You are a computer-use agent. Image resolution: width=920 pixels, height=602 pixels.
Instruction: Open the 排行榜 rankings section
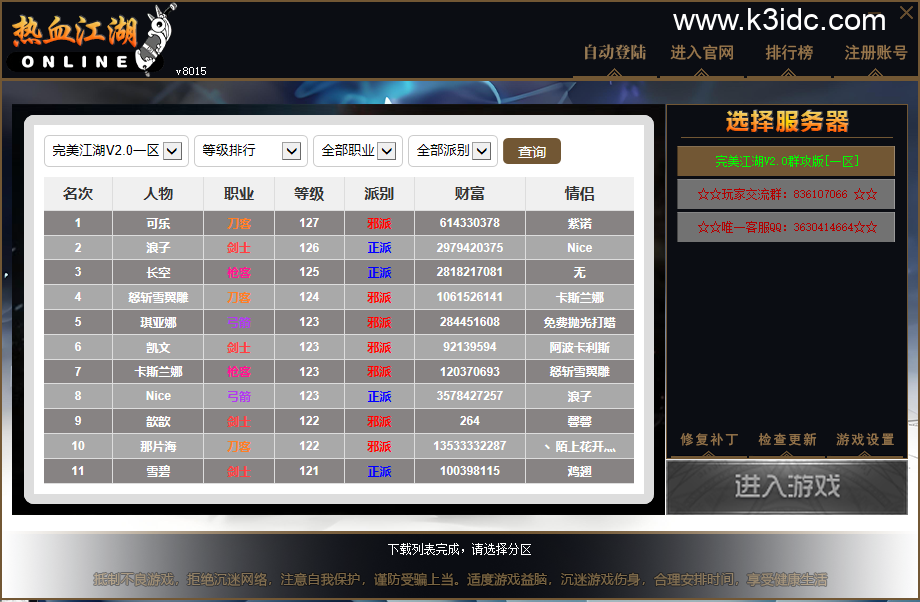pyautogui.click(x=789, y=52)
